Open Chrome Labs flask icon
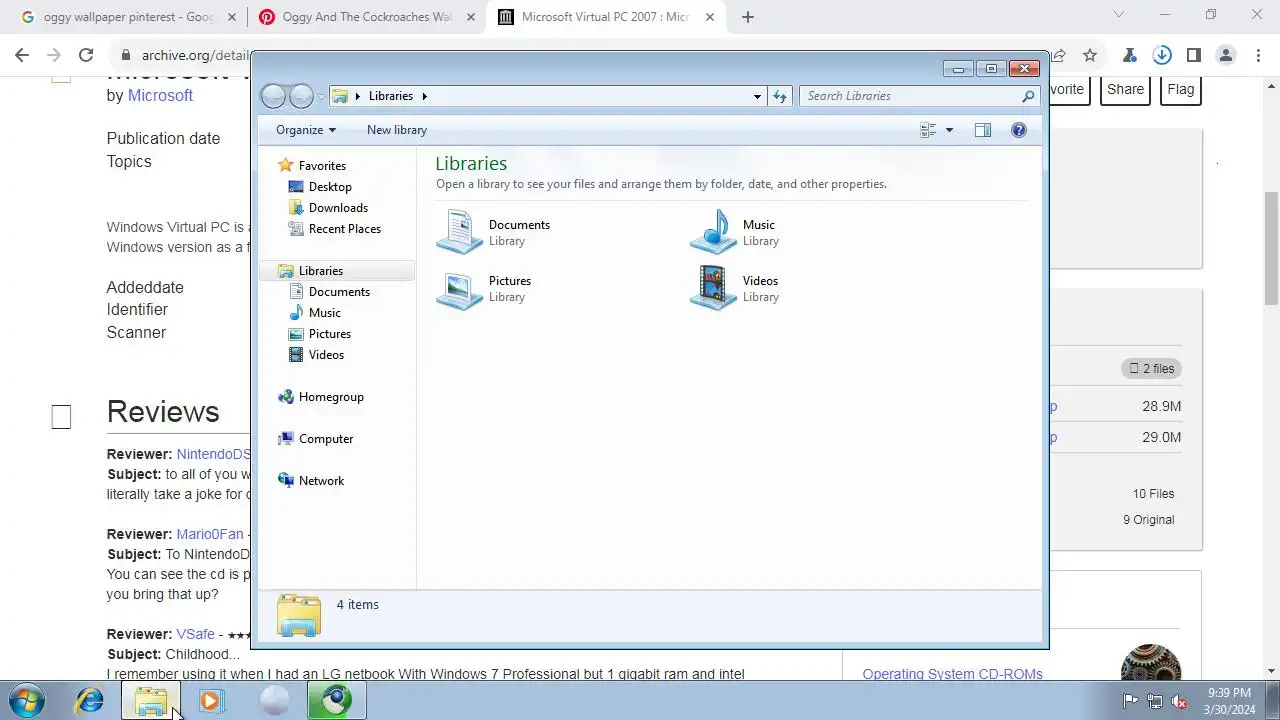 coord(1130,56)
